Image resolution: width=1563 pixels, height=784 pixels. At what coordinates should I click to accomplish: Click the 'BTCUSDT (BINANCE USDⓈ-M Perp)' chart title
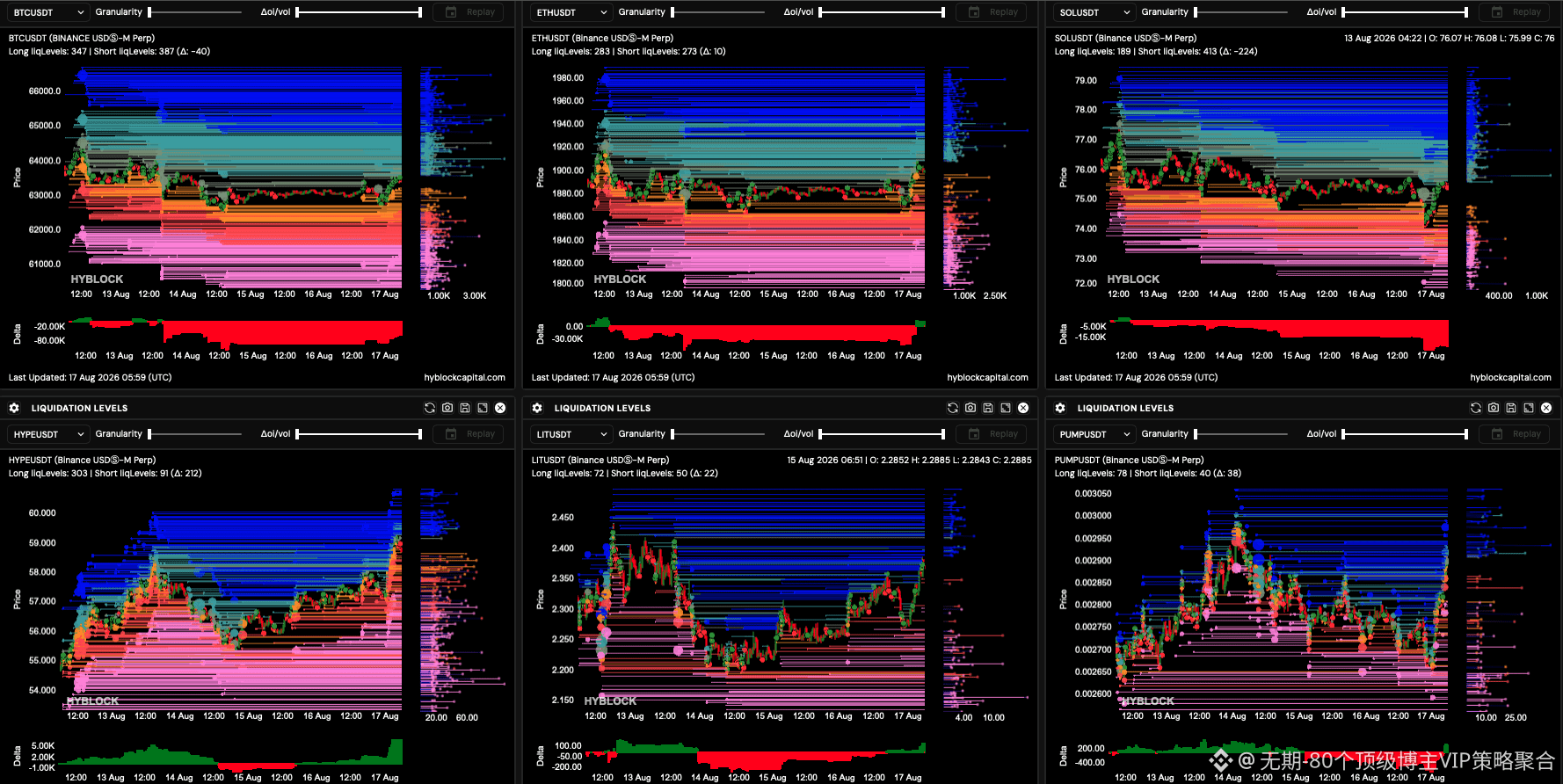point(82,39)
